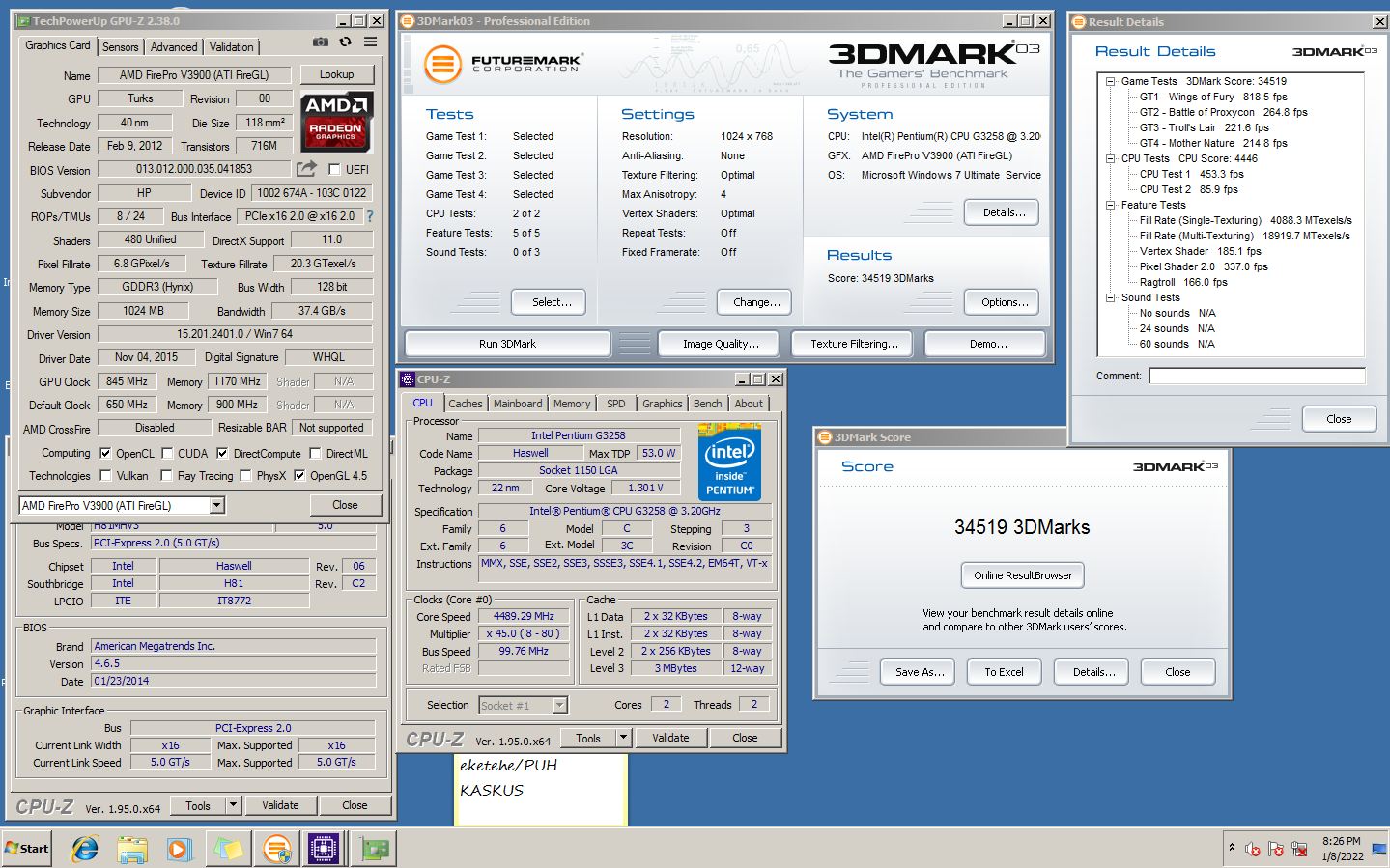Viewport: 1390px width, 868px height.
Task: Open Internet Explorer from the taskbar
Action: click(85, 849)
